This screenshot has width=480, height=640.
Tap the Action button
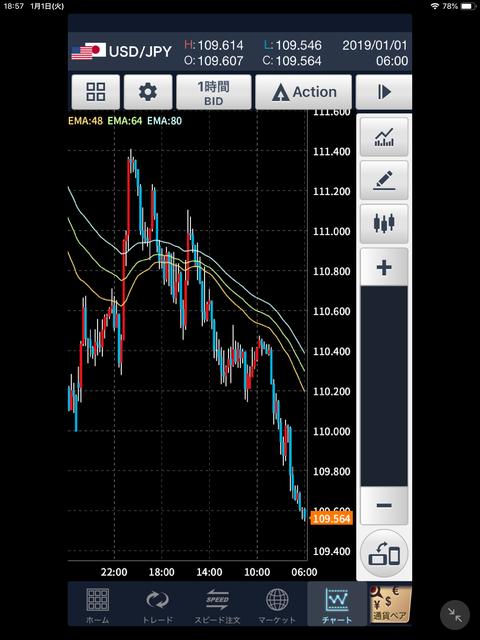[303, 92]
